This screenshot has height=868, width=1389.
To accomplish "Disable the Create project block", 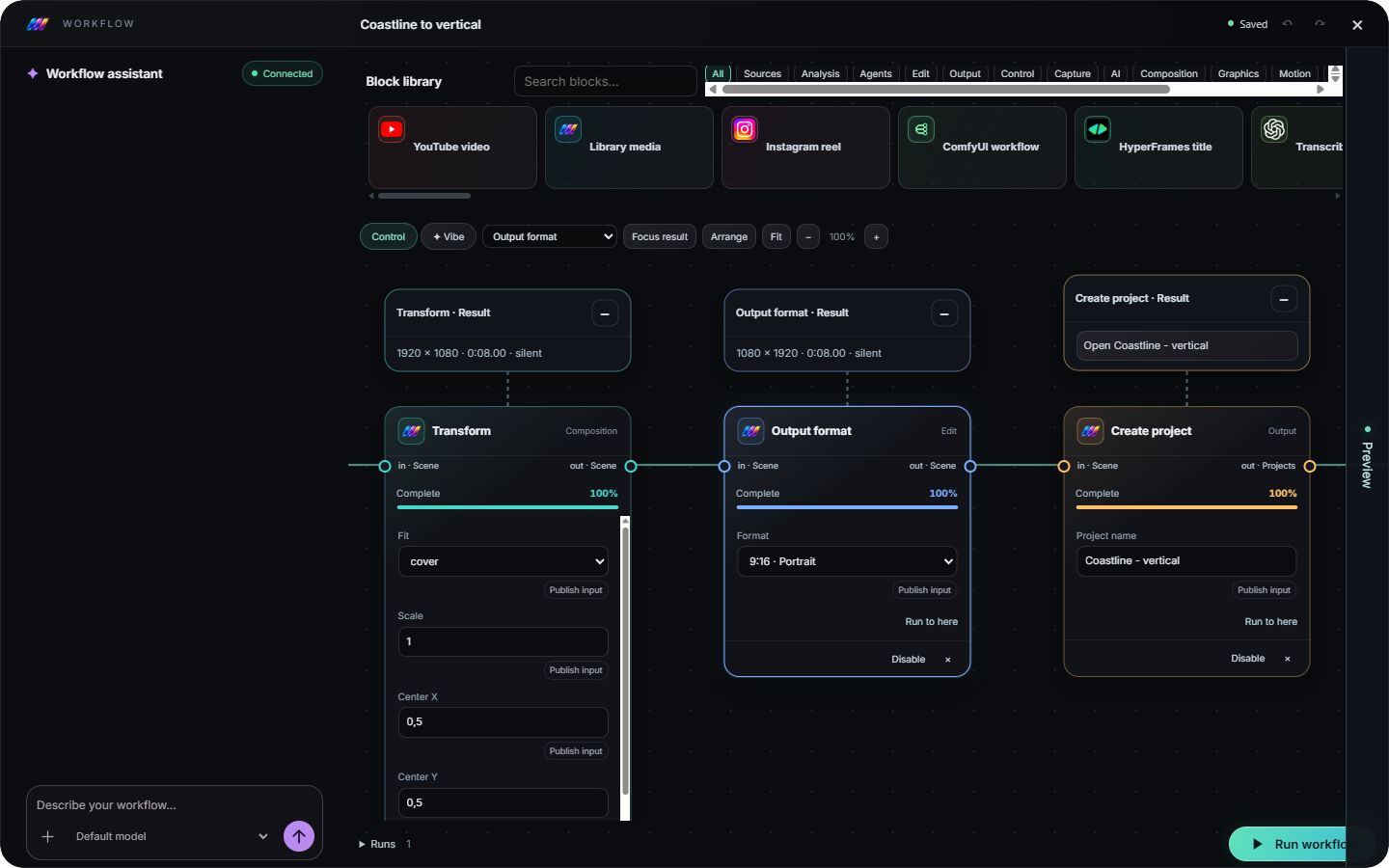I will (x=1248, y=659).
